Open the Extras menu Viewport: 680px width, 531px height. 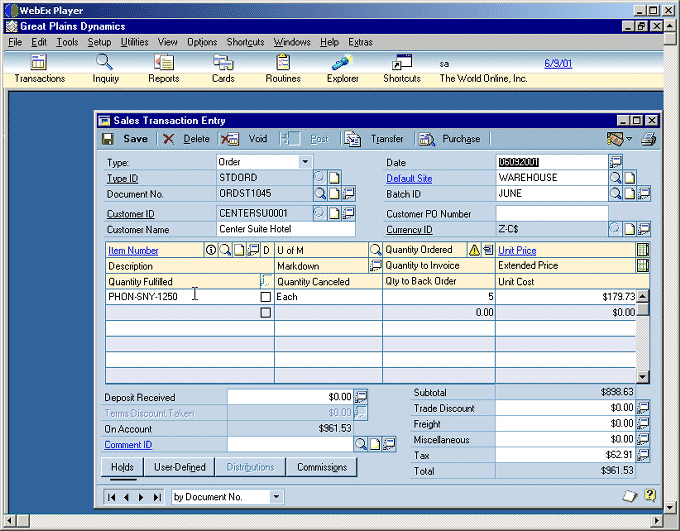(x=360, y=42)
